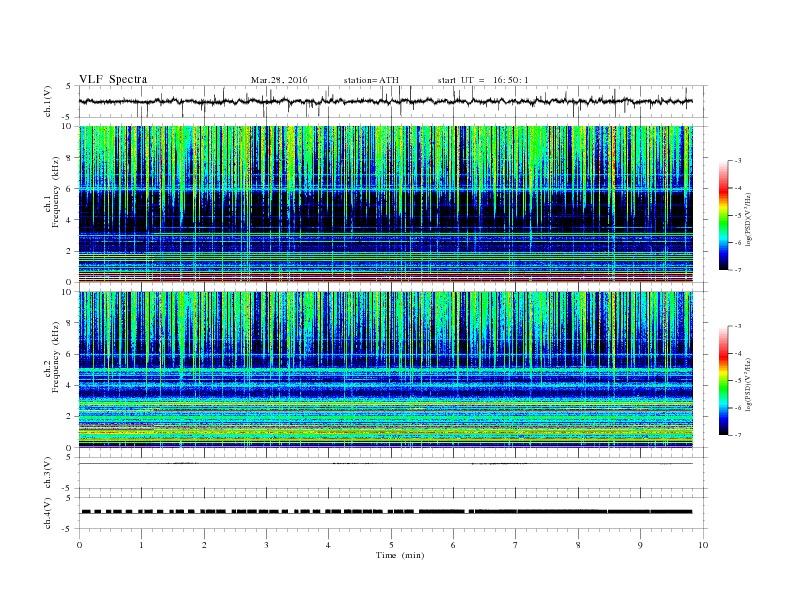
Task: Click the ch.1 waveform trace in top panel
Action: (x=386, y=101)
